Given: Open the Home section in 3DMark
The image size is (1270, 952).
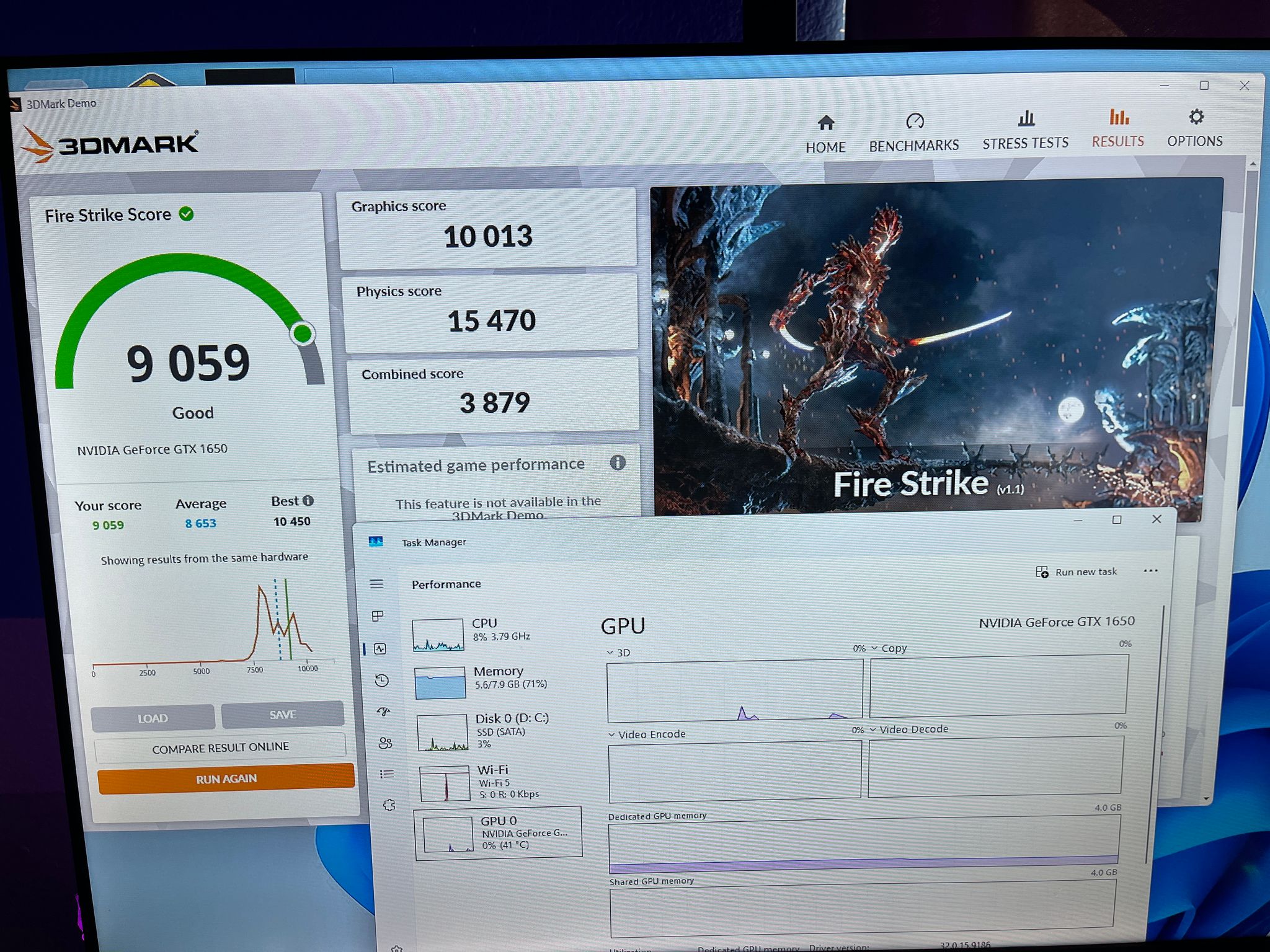Looking at the screenshot, I should 825,134.
